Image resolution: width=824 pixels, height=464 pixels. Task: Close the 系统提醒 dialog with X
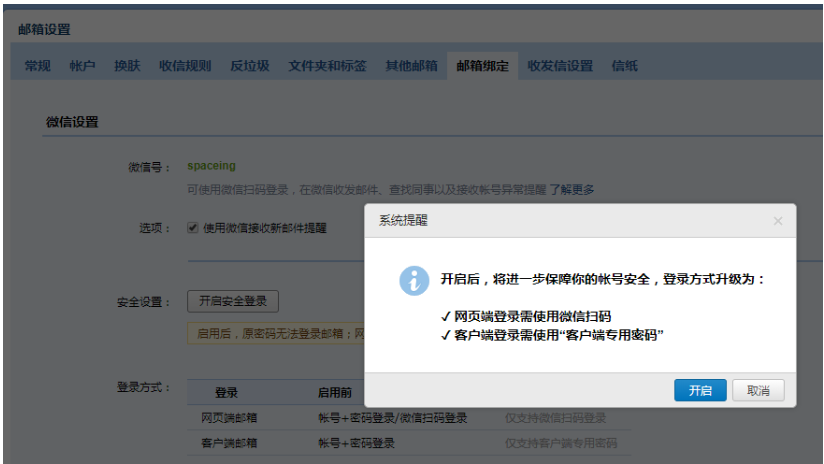point(777,221)
